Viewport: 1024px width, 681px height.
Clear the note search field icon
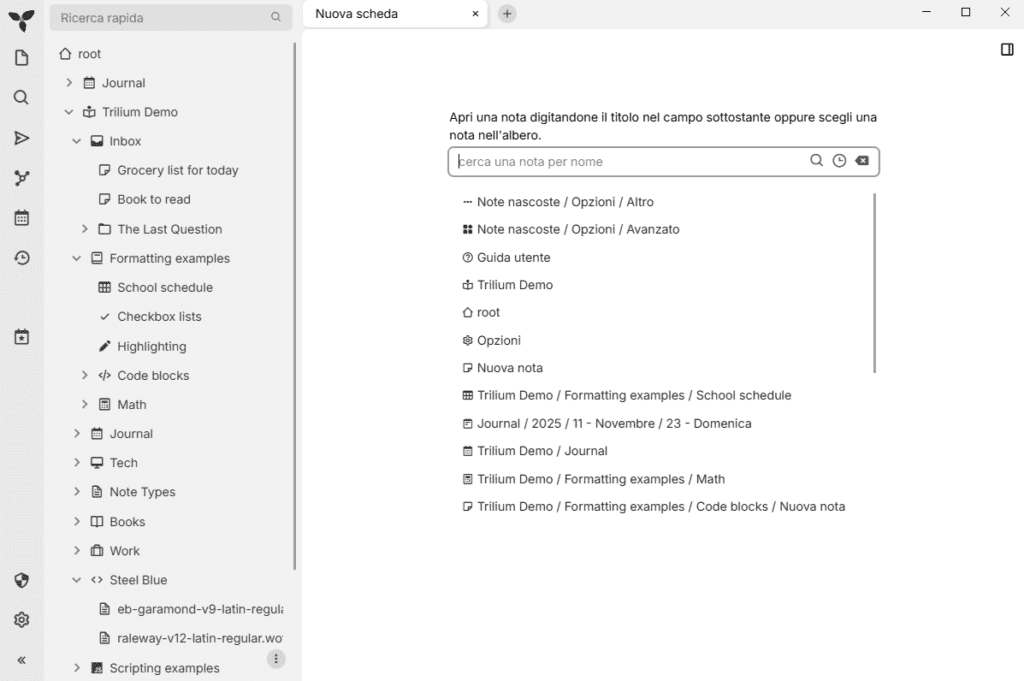coord(862,161)
